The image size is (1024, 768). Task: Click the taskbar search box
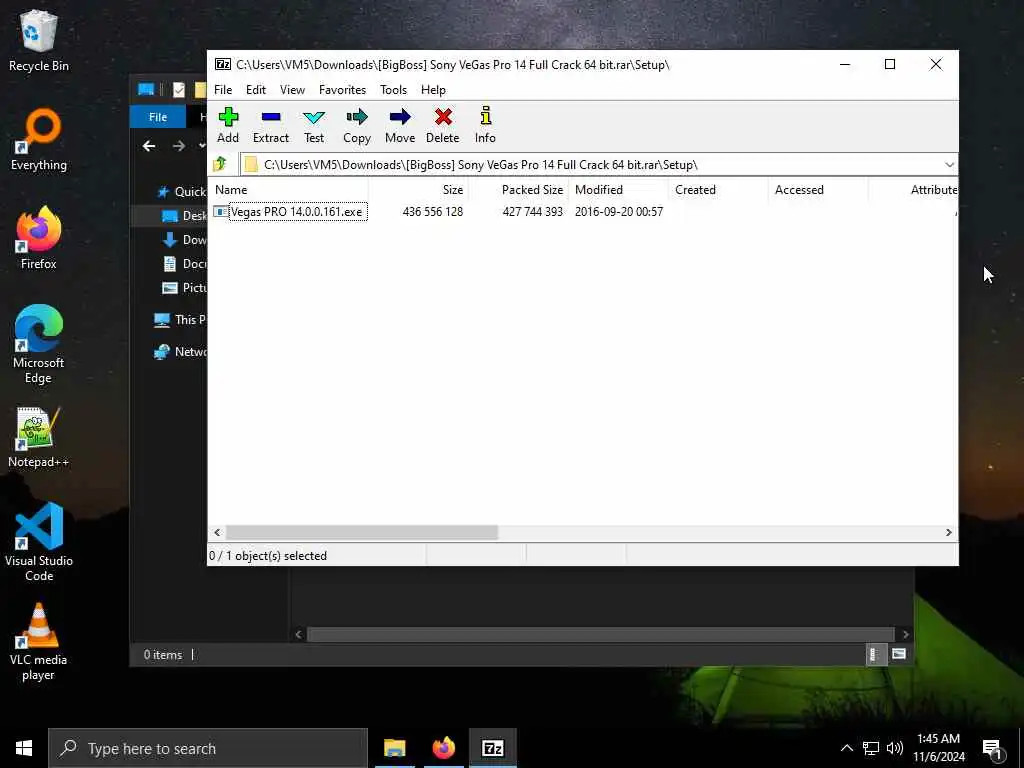(208, 748)
